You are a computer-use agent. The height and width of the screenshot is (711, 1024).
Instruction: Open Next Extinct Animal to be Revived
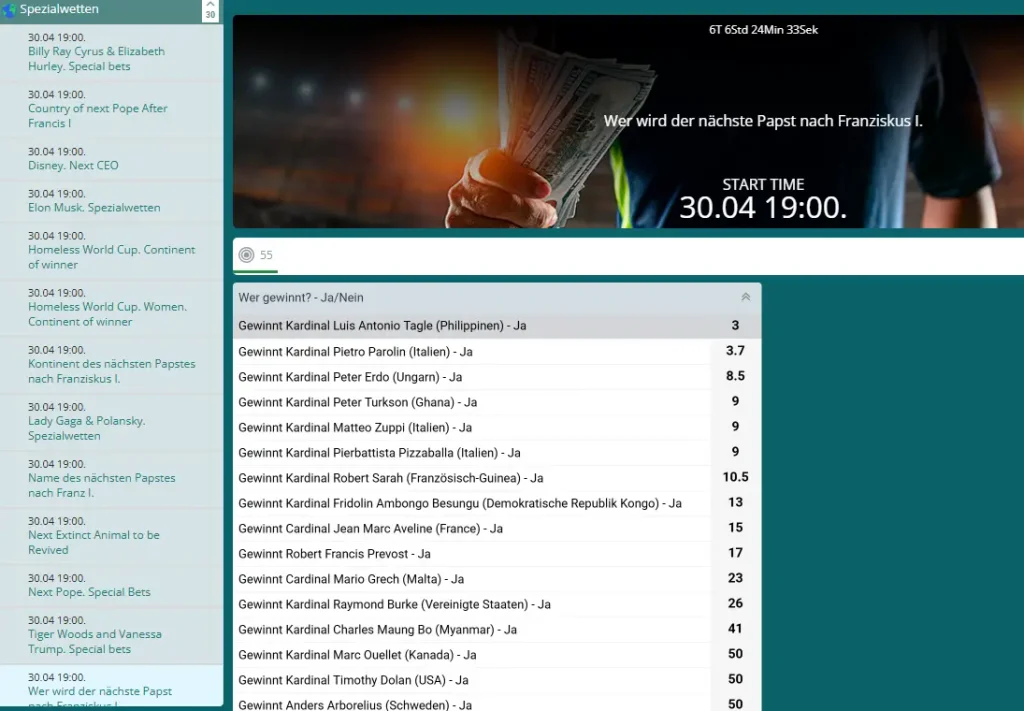click(111, 535)
